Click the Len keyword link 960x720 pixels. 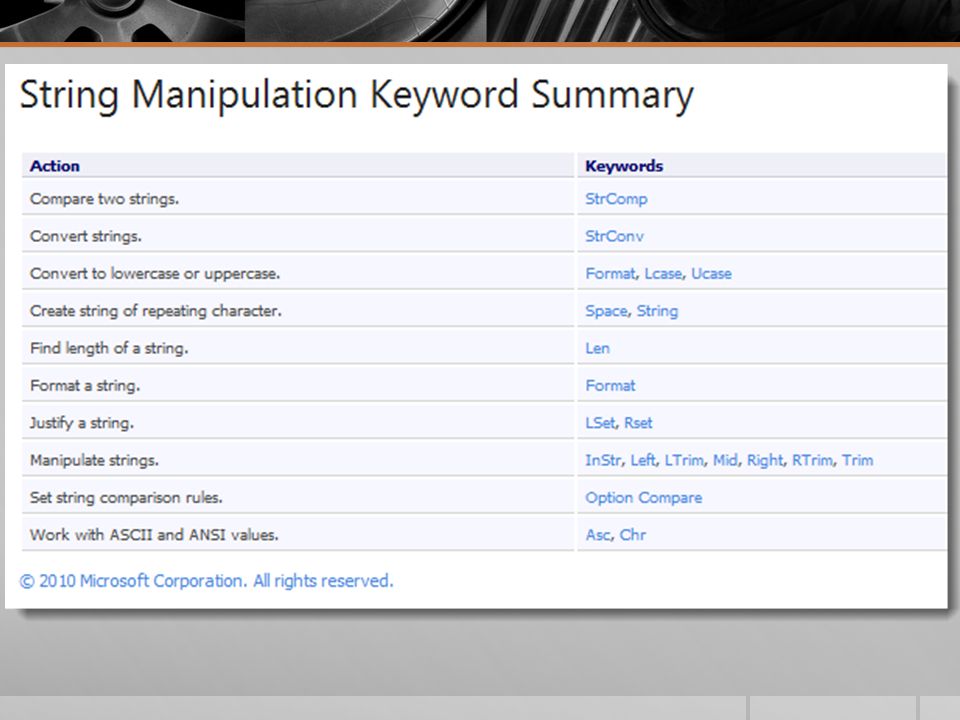click(x=597, y=348)
